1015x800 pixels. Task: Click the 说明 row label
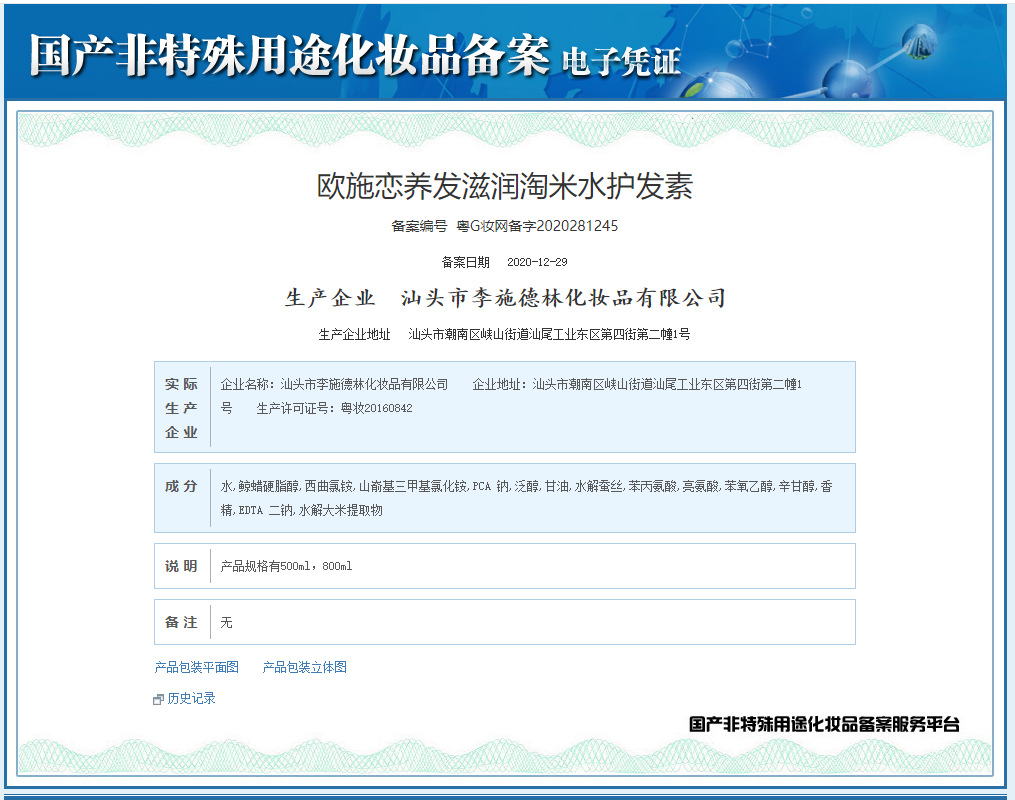pyautogui.click(x=181, y=566)
